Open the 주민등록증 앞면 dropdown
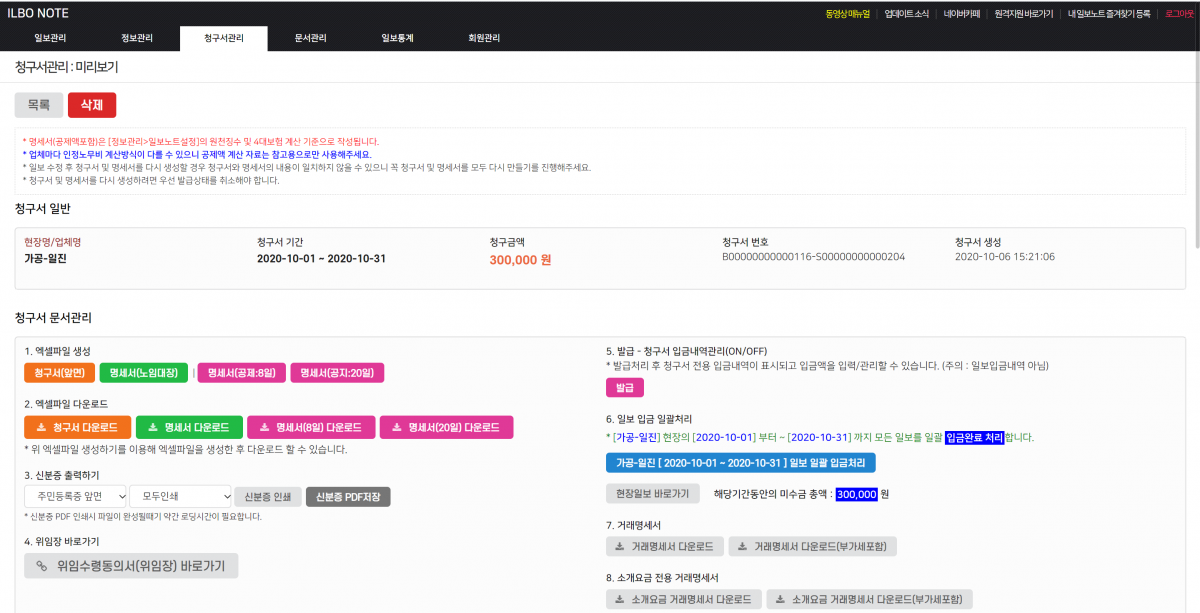This screenshot has height=613, width=1200. pos(76,496)
